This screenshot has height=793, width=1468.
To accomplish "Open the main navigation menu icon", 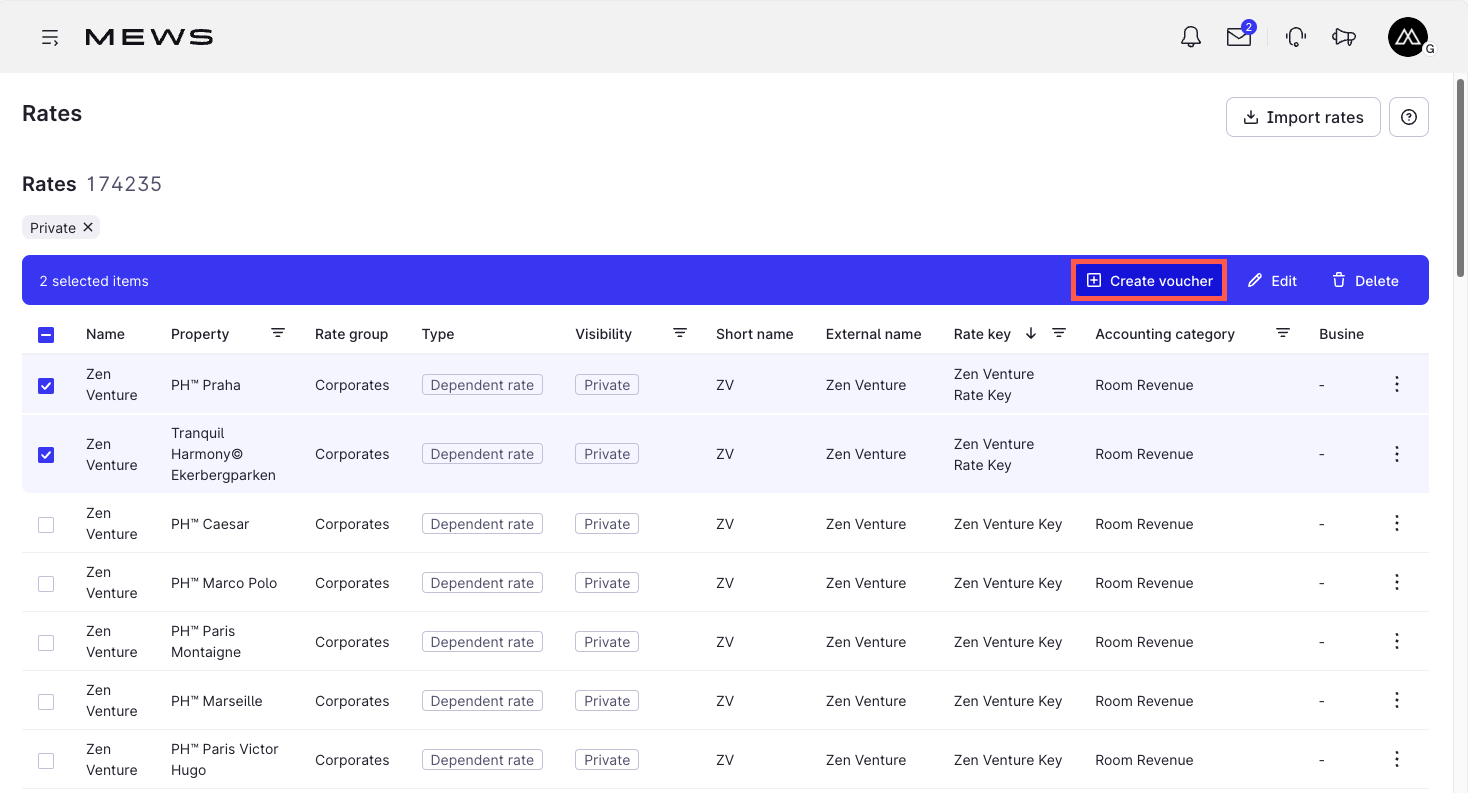I will click(x=49, y=38).
